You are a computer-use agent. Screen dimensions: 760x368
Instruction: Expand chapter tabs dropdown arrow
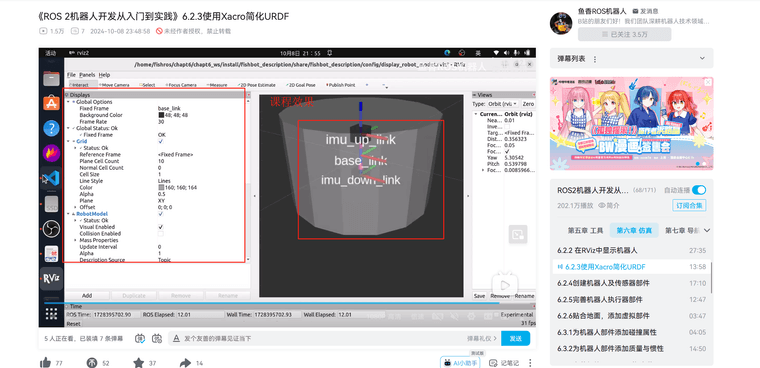click(707, 230)
